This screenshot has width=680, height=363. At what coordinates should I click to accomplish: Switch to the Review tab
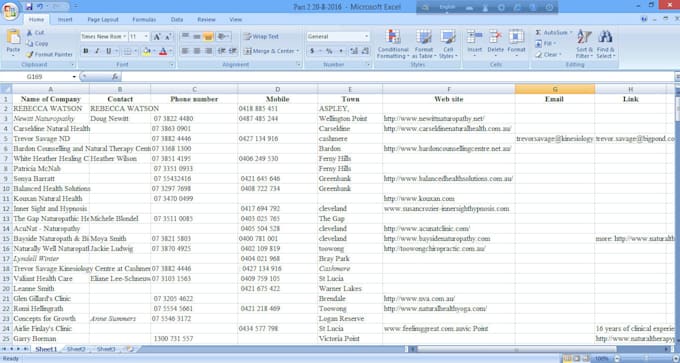[x=206, y=20]
